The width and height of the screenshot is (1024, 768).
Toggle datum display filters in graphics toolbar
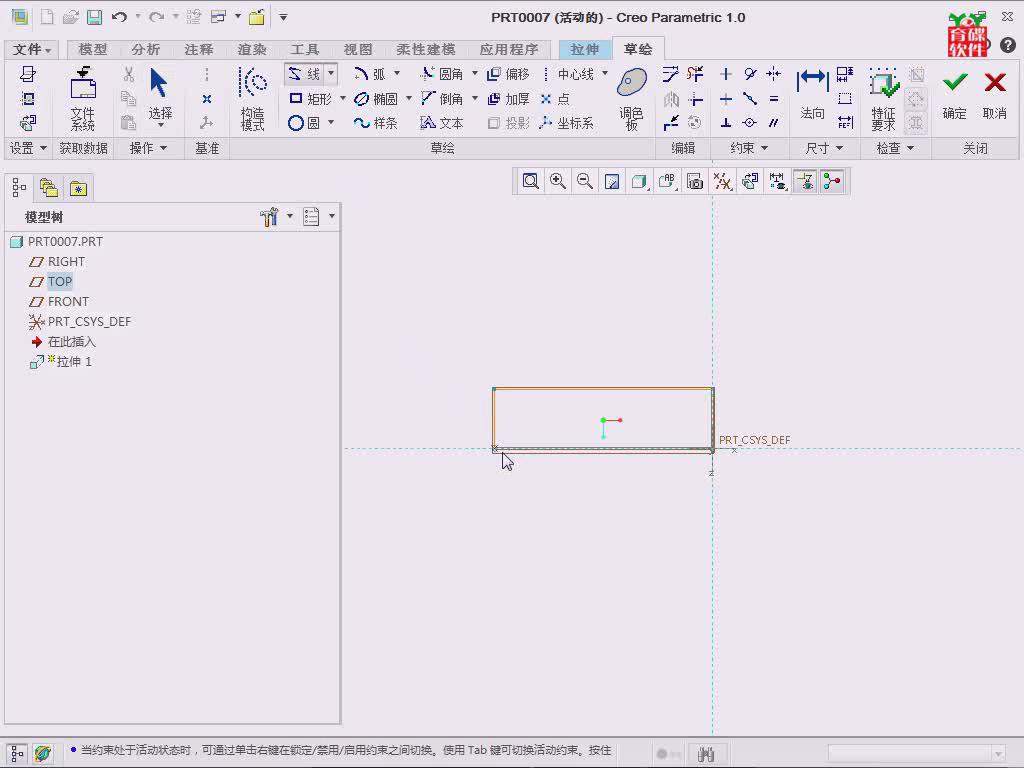pyautogui.click(x=722, y=182)
